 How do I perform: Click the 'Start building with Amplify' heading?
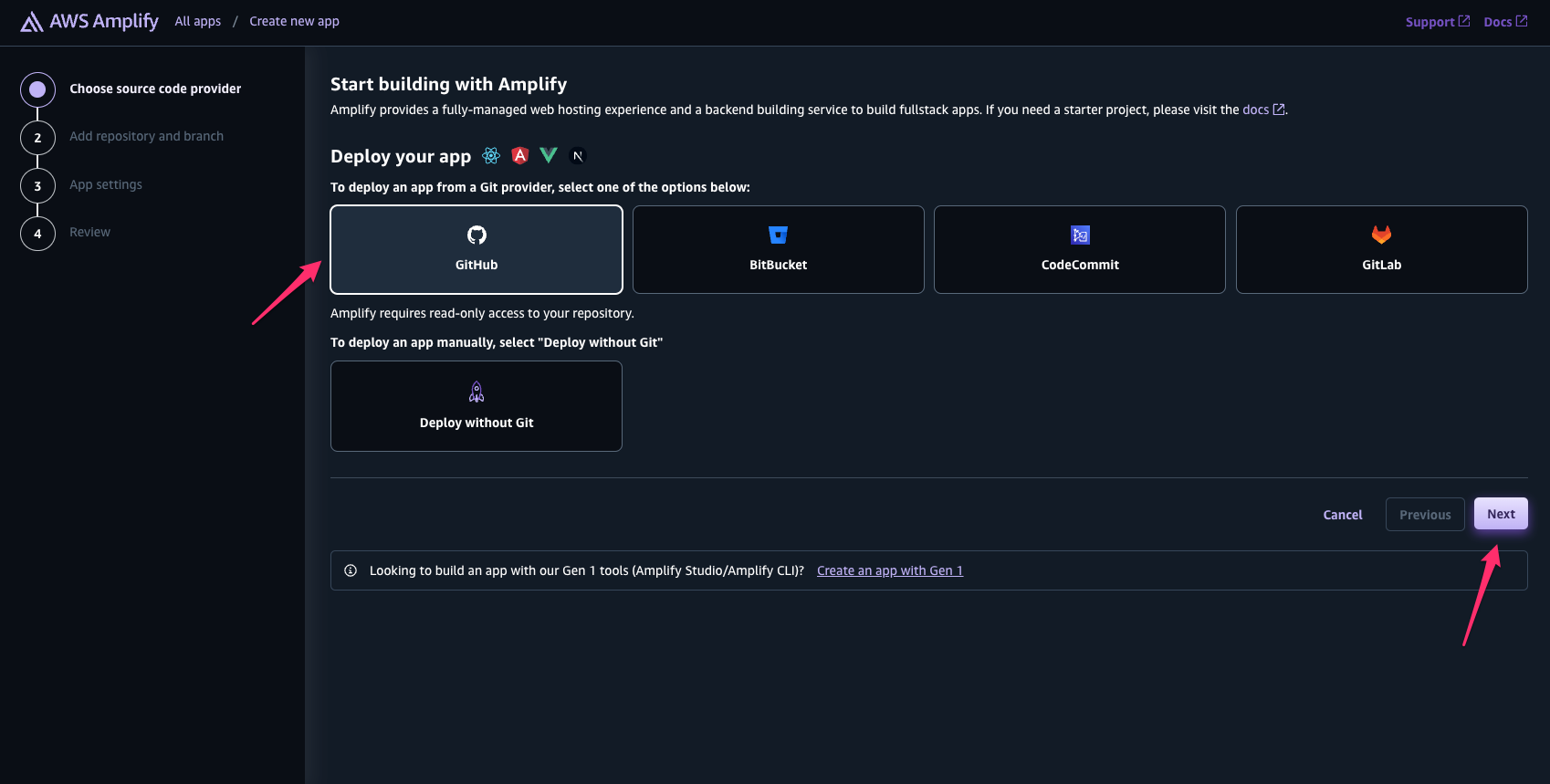click(448, 84)
